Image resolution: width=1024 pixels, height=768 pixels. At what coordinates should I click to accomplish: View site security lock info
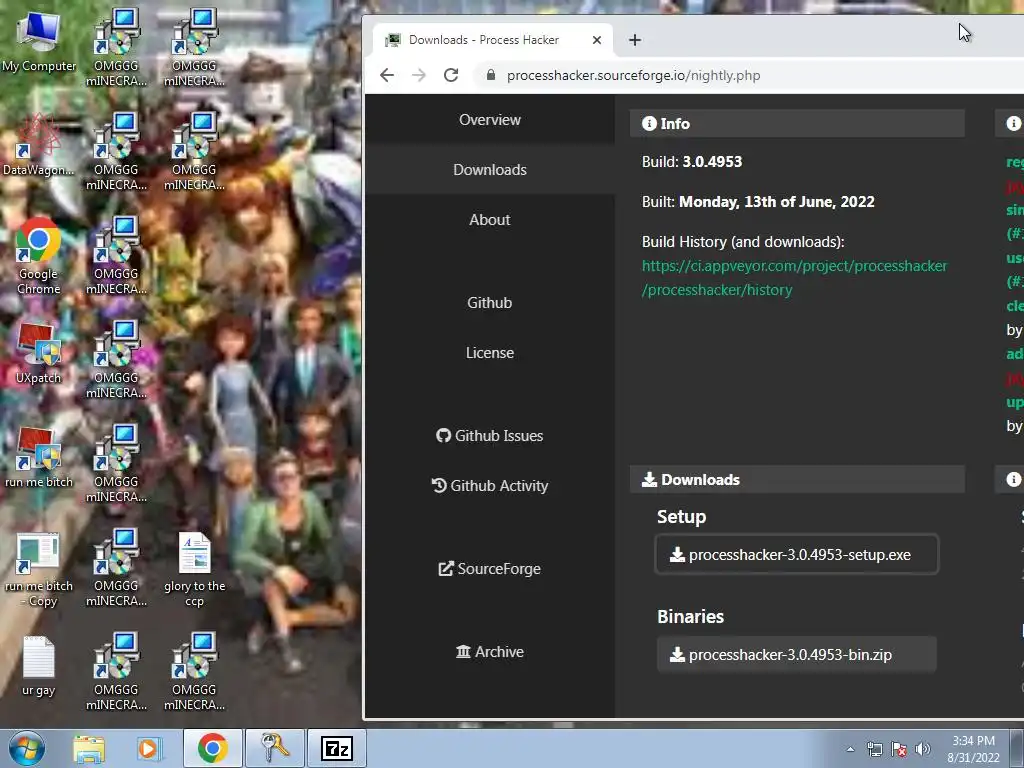pyautogui.click(x=490, y=75)
